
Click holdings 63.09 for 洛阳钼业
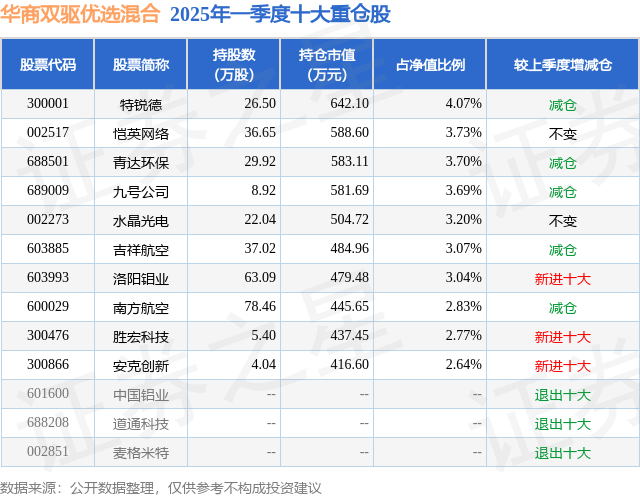(260, 277)
